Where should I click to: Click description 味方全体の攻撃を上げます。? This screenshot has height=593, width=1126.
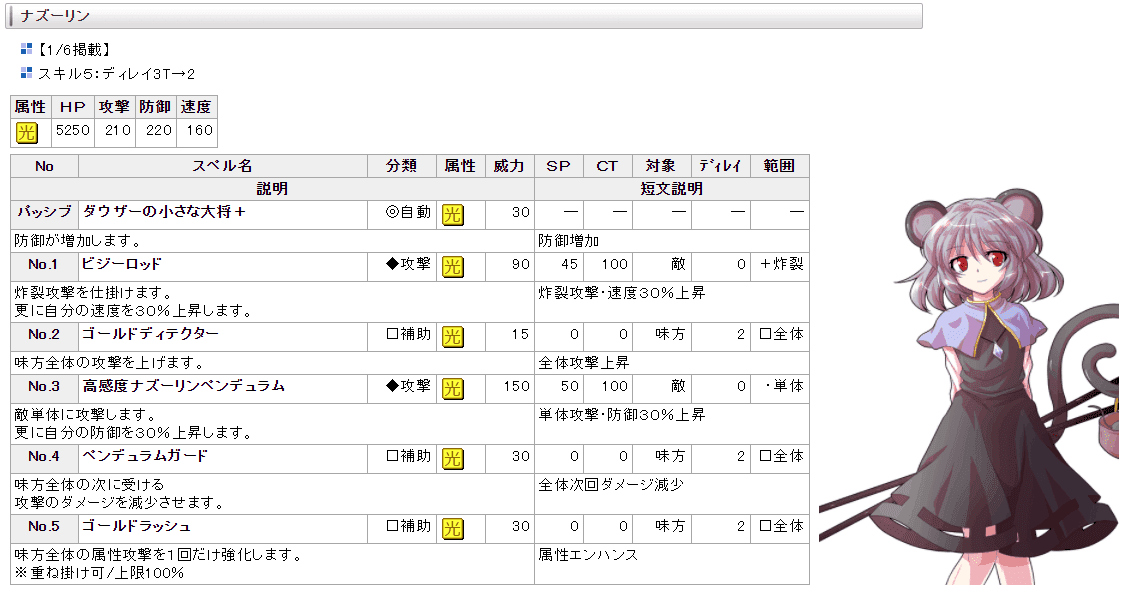(111, 363)
